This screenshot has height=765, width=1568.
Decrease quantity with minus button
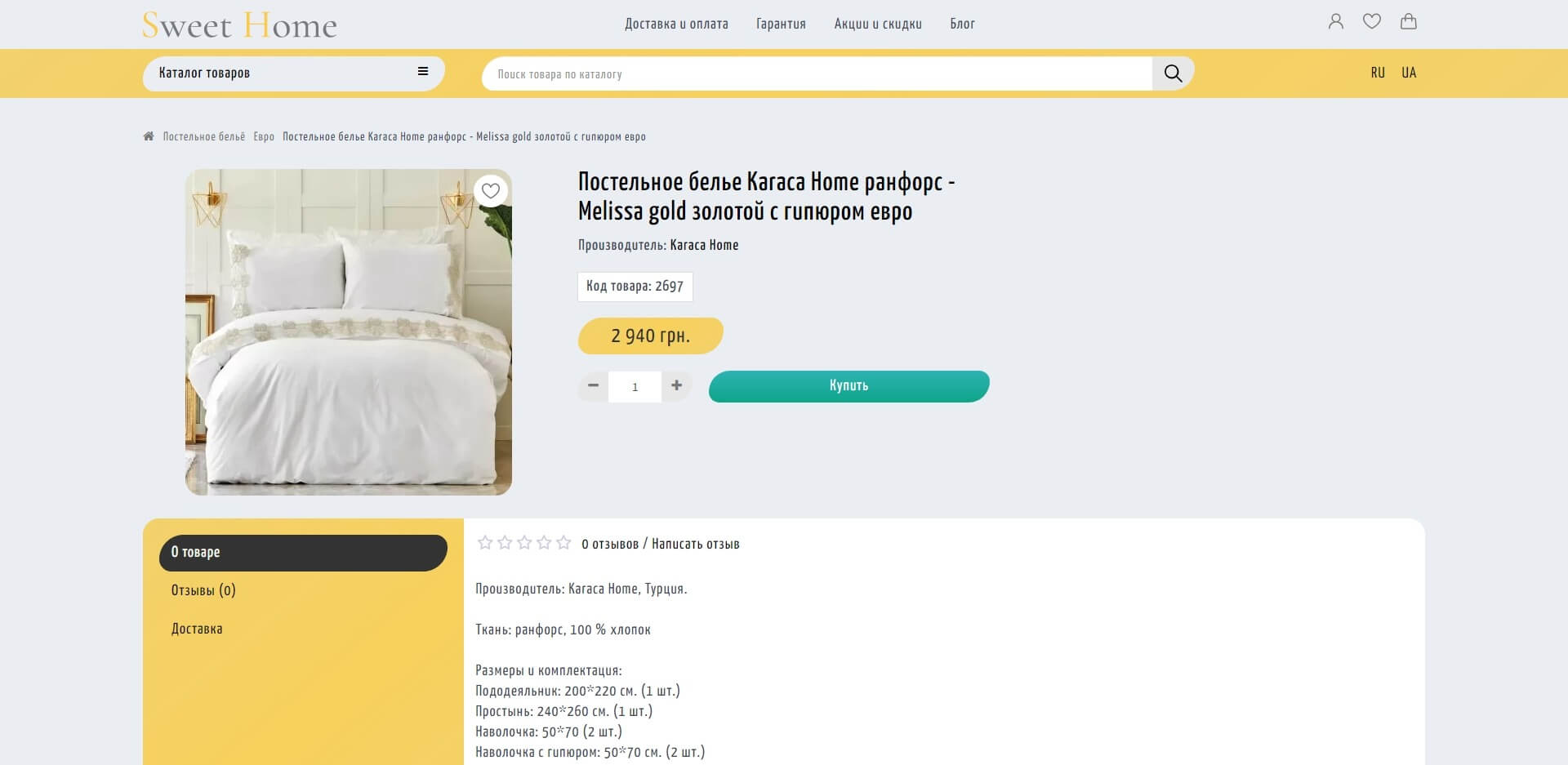[x=594, y=385]
